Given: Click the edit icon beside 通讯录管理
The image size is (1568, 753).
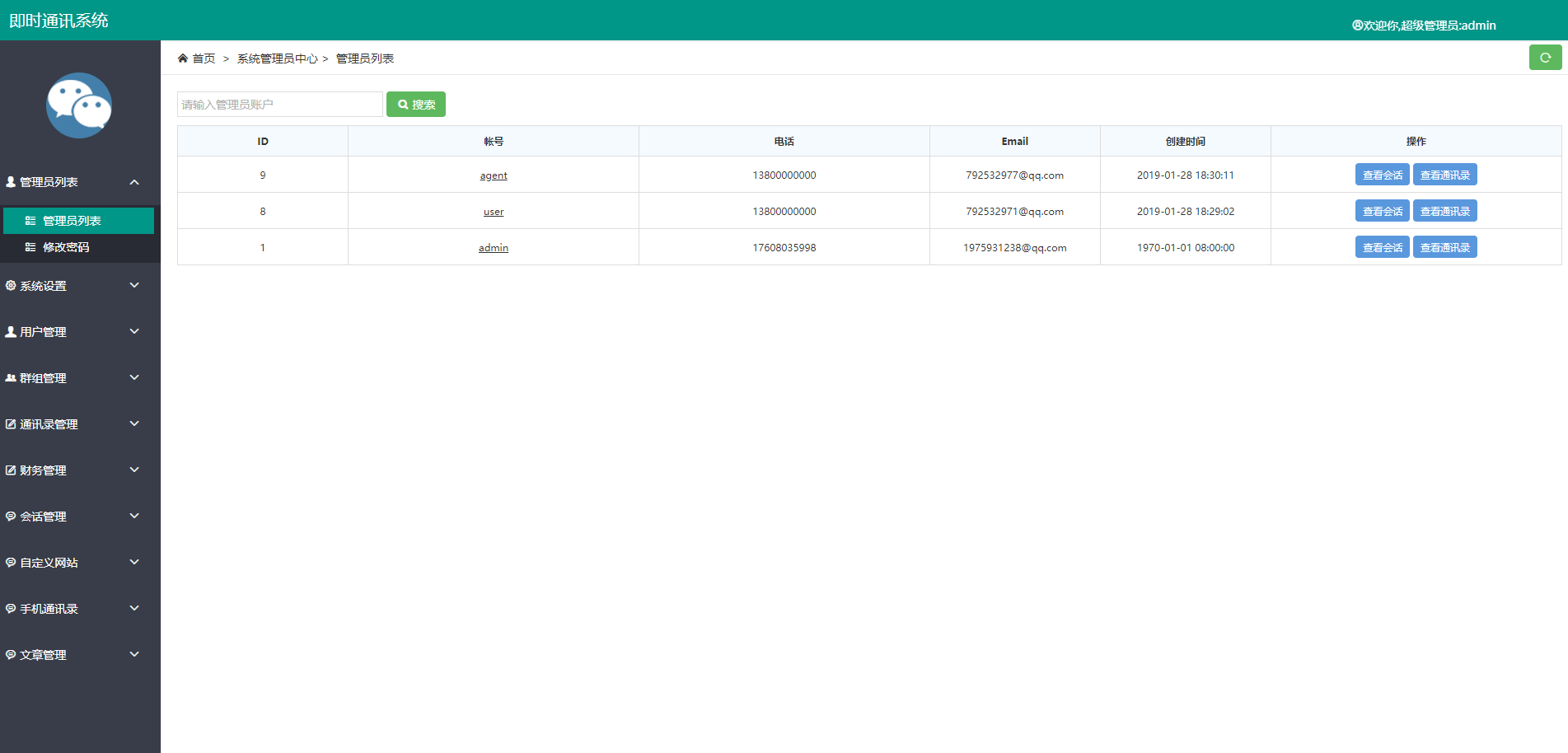Looking at the screenshot, I should pyautogui.click(x=11, y=424).
